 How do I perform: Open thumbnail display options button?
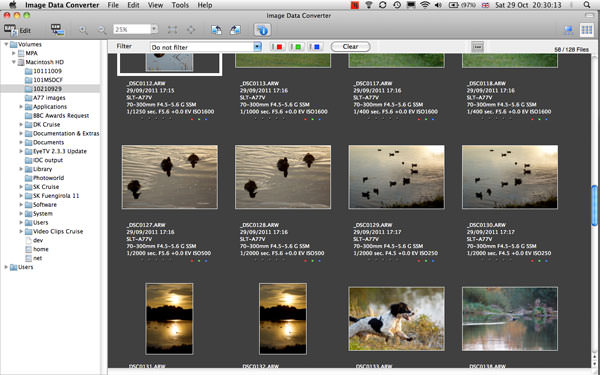[x=477, y=47]
